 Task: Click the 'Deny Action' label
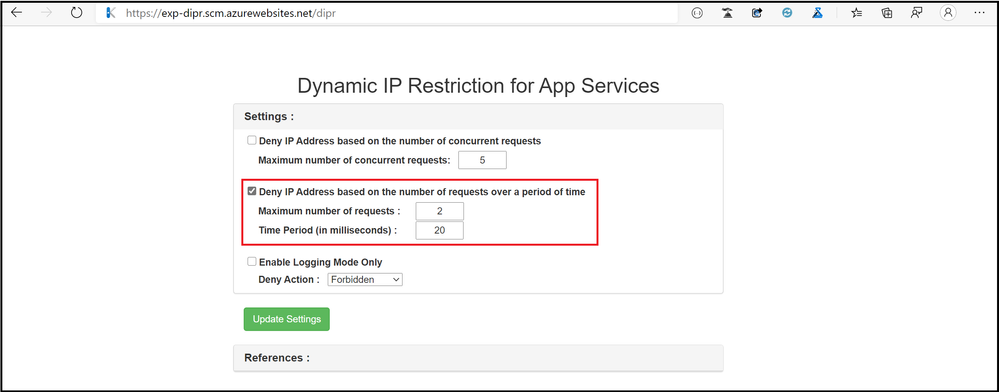(289, 279)
